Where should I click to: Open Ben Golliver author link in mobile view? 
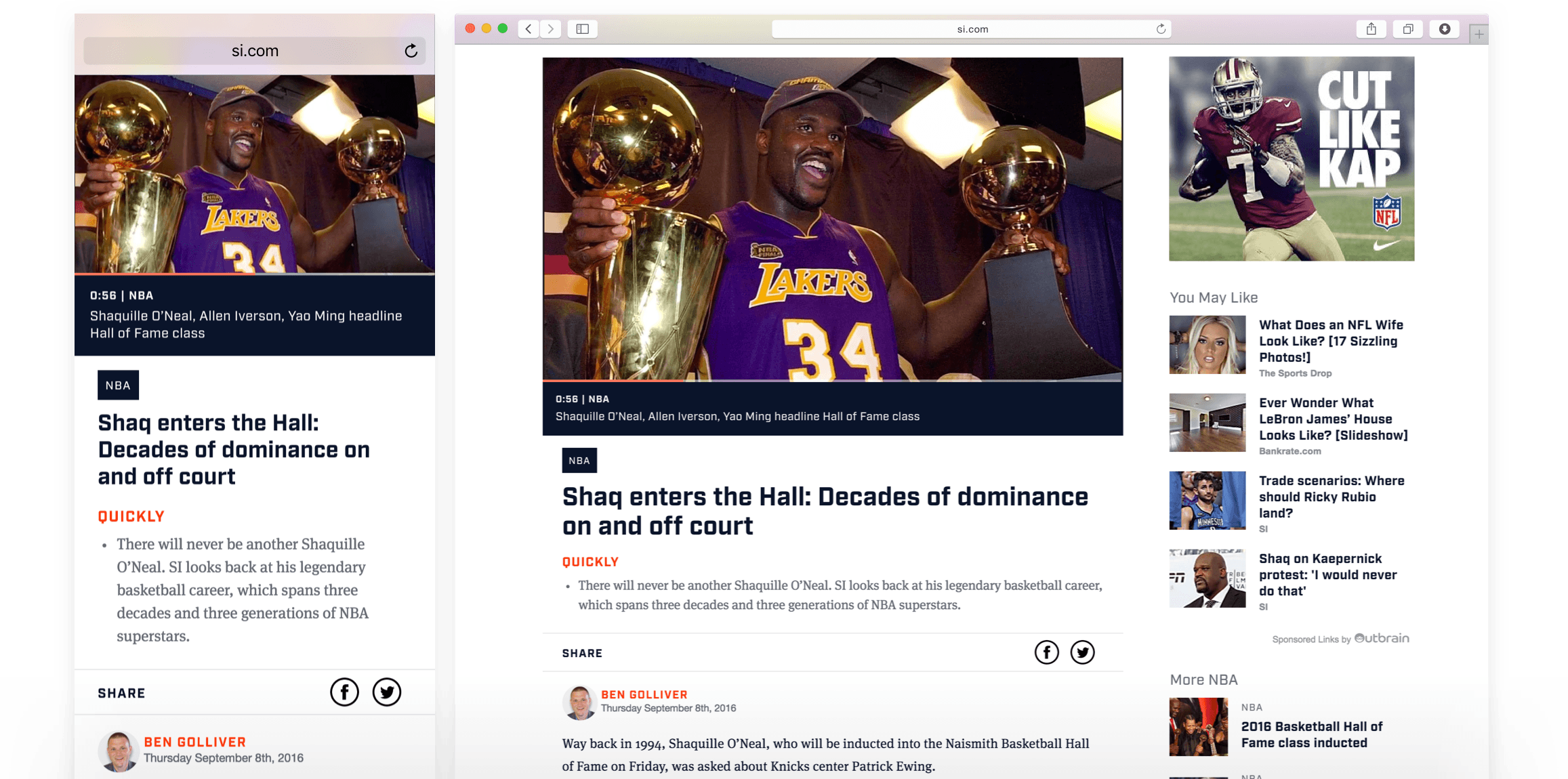tap(195, 742)
